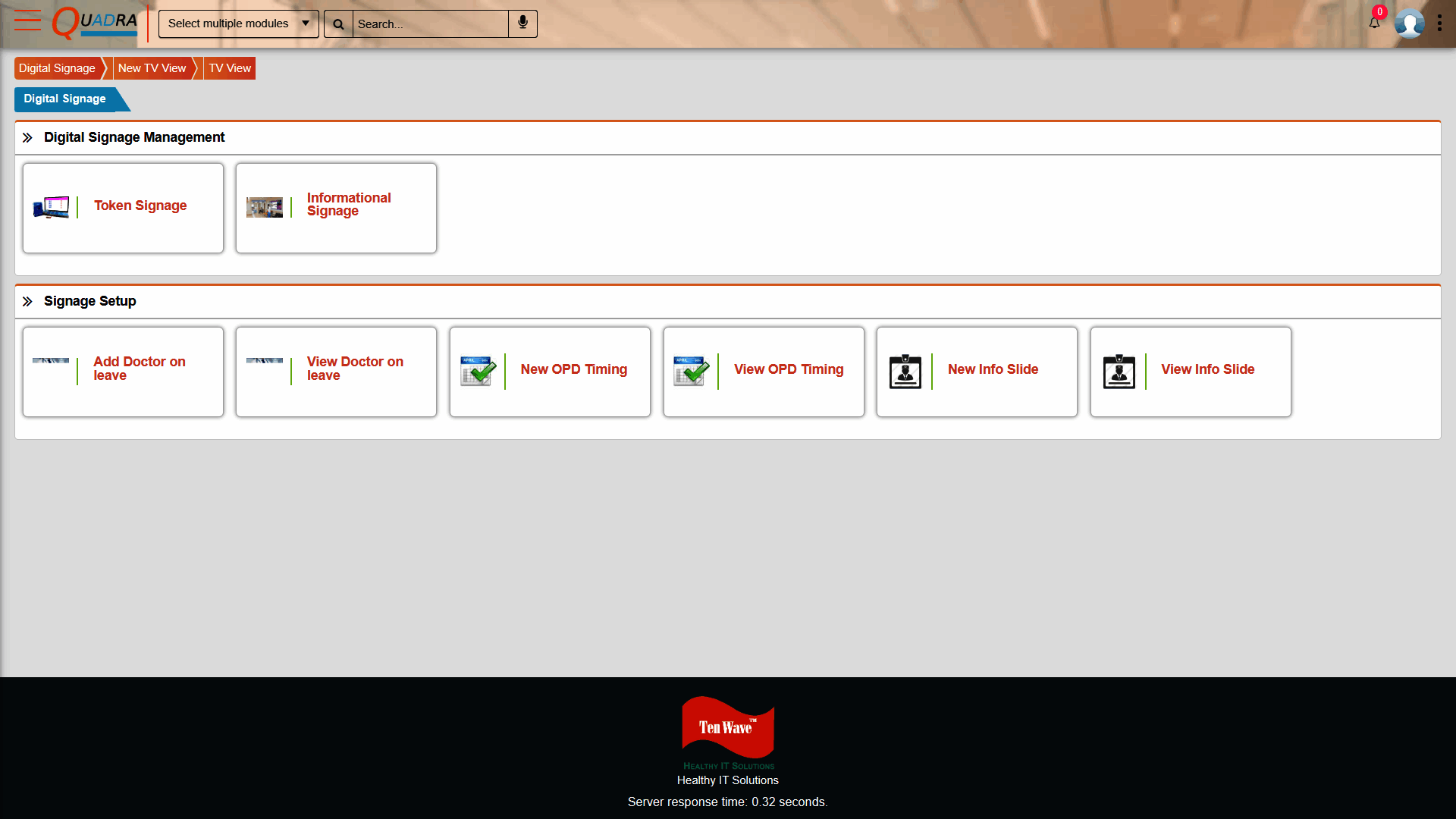Click the microphone voice search icon
Screen dimensions: 1456x819
point(522,24)
